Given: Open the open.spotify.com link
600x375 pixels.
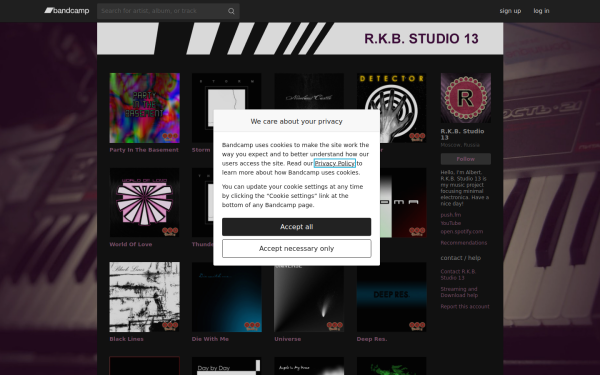Looking at the screenshot, I should pyautogui.click(x=461, y=232).
